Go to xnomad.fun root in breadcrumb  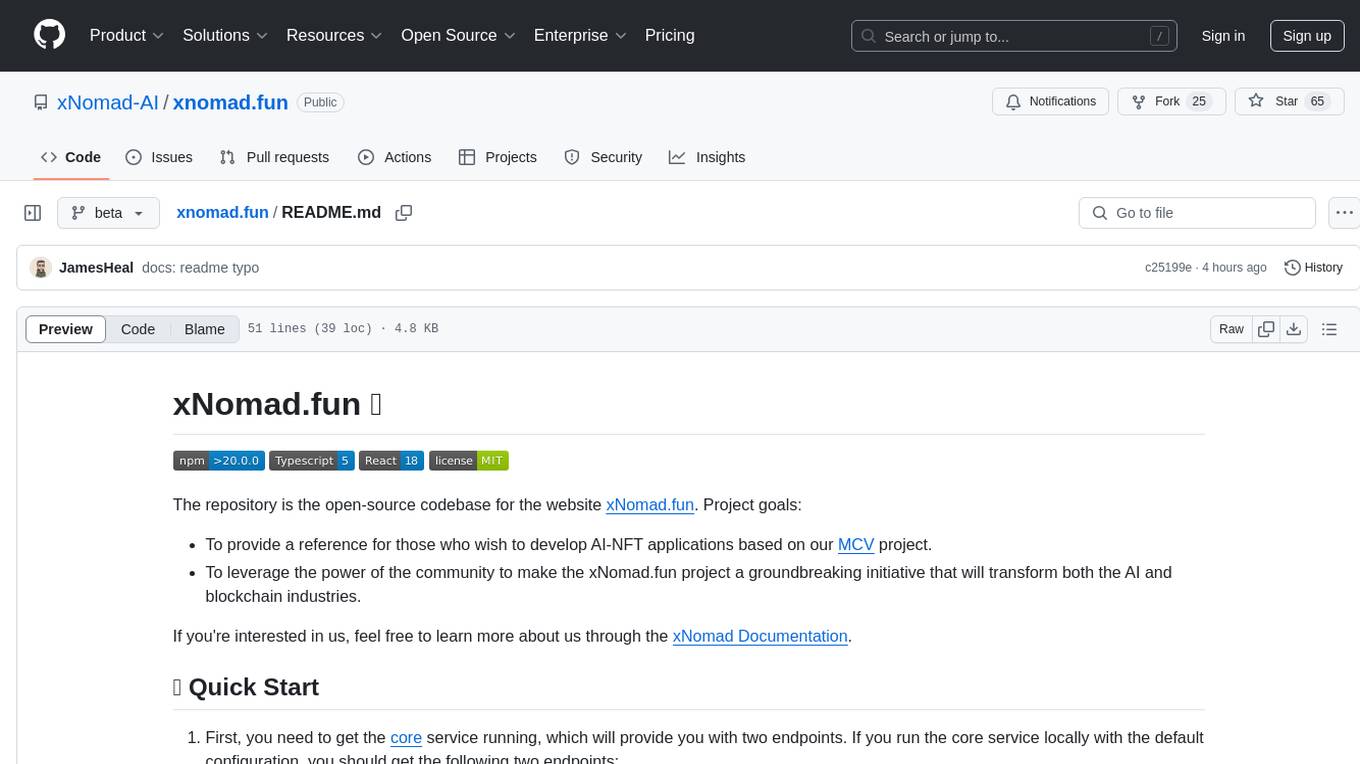pyautogui.click(x=222, y=212)
